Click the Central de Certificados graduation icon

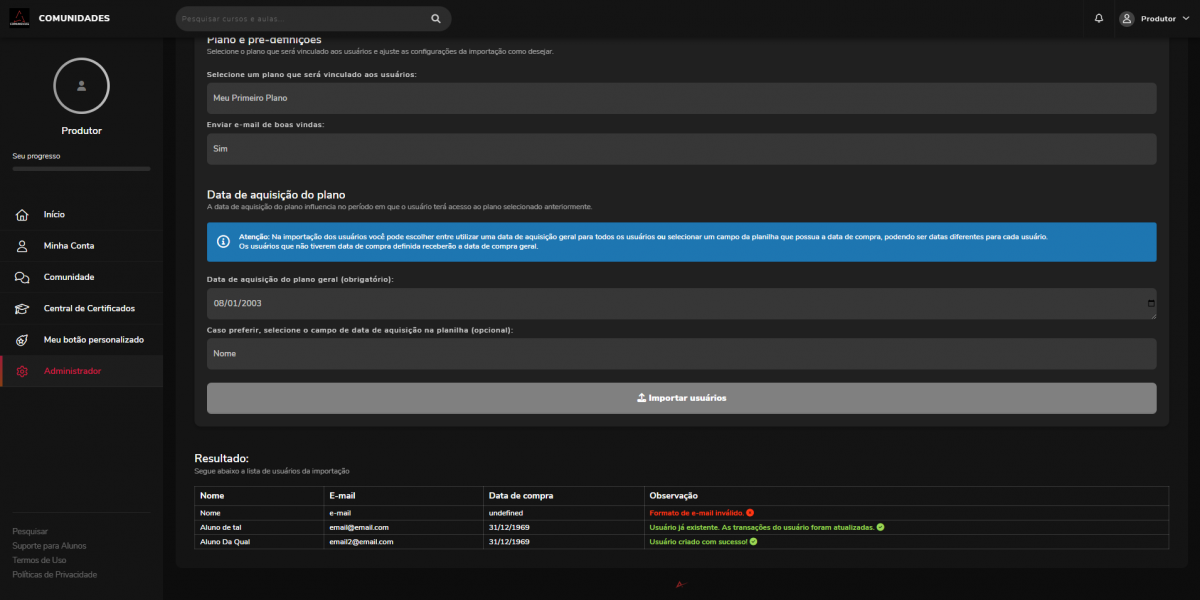point(22,309)
